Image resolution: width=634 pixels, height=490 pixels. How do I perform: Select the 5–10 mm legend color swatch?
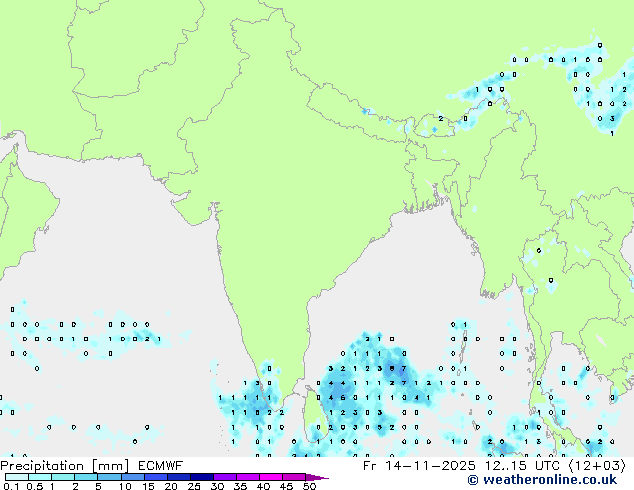[110, 477]
